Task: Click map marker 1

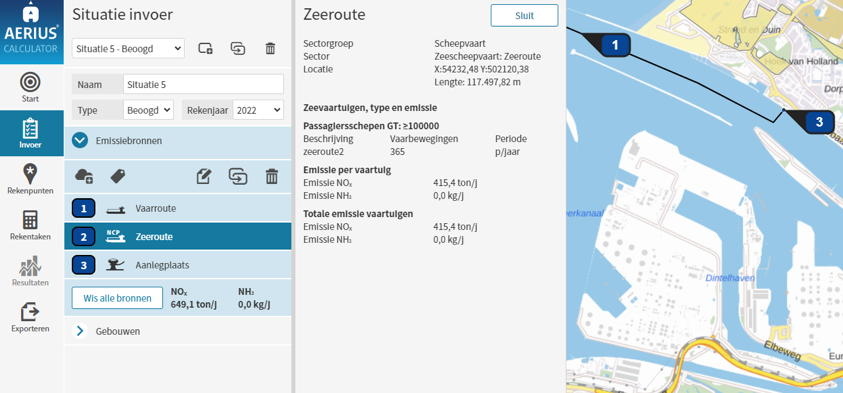Action: coord(615,45)
